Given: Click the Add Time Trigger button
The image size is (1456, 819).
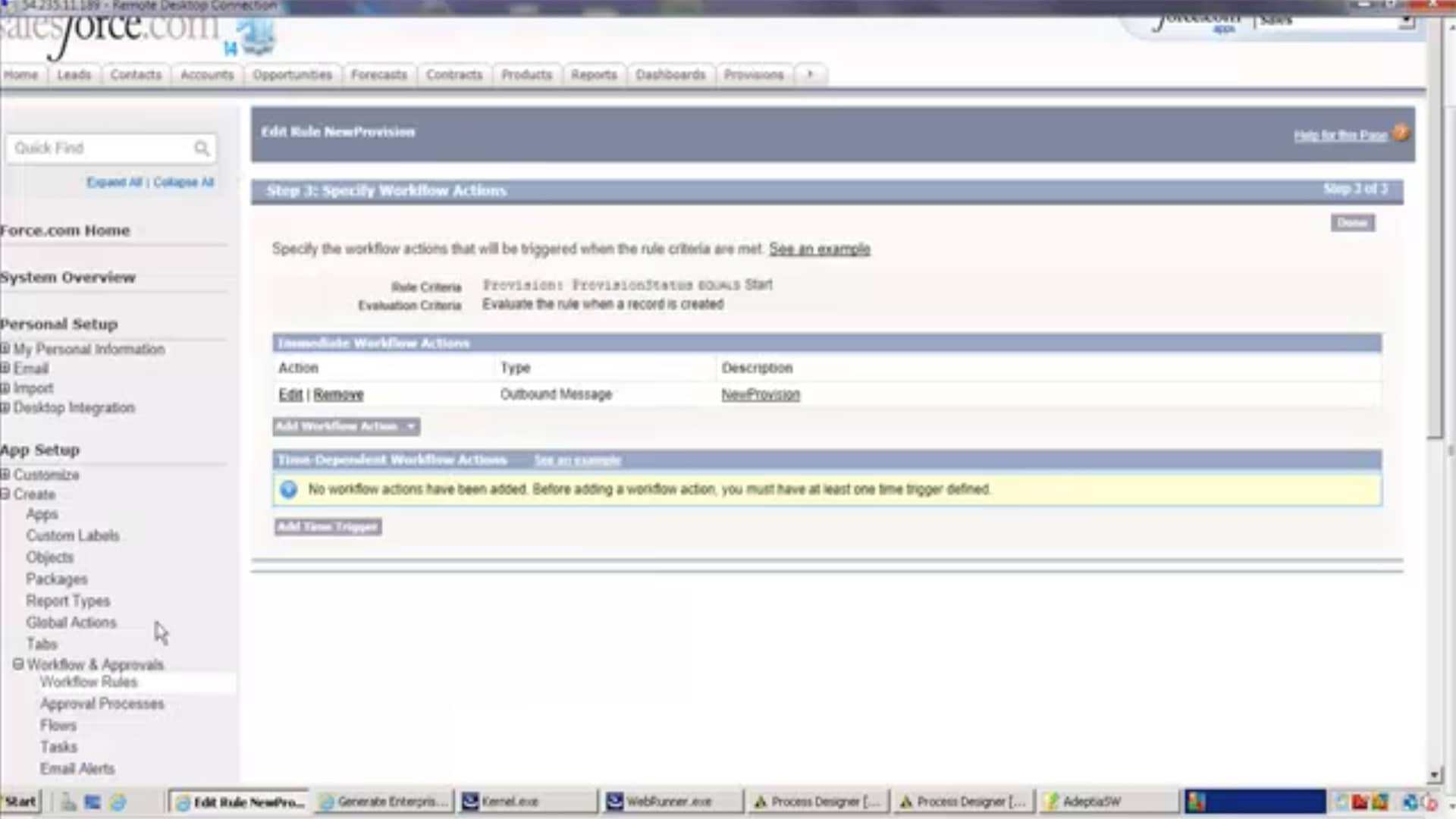Looking at the screenshot, I should point(328,527).
